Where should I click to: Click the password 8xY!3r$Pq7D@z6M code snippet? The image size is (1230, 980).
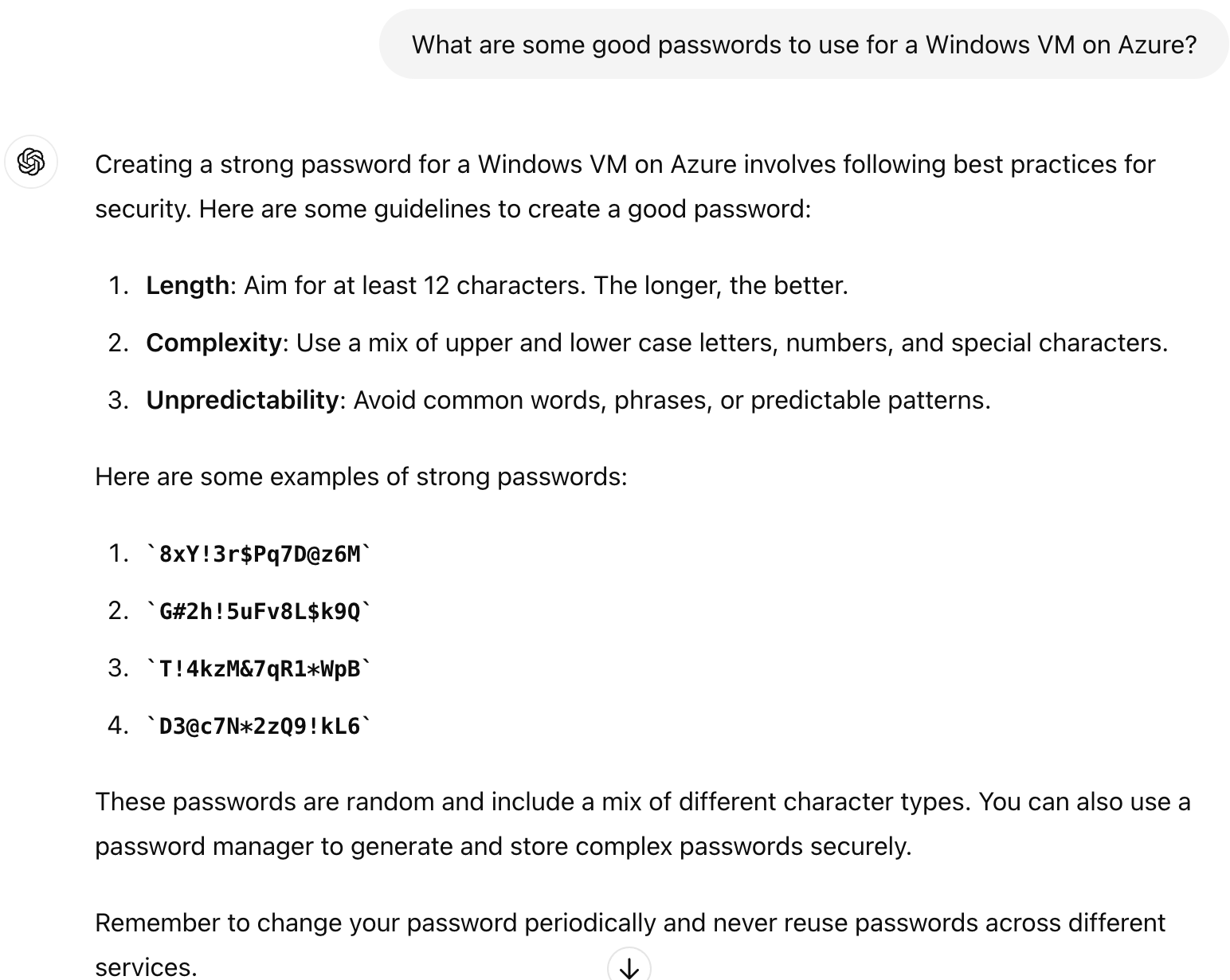(x=260, y=554)
